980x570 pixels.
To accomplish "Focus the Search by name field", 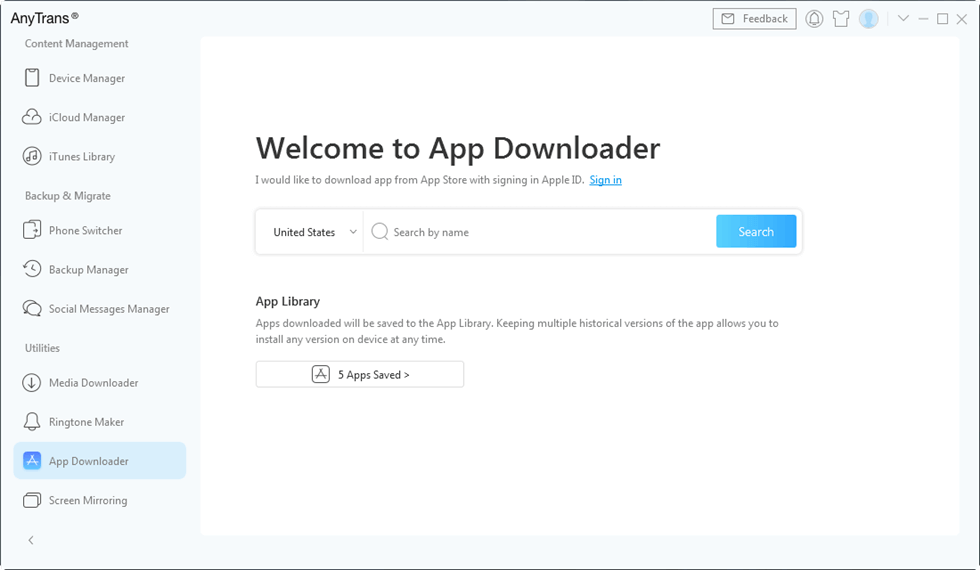I will click(539, 232).
